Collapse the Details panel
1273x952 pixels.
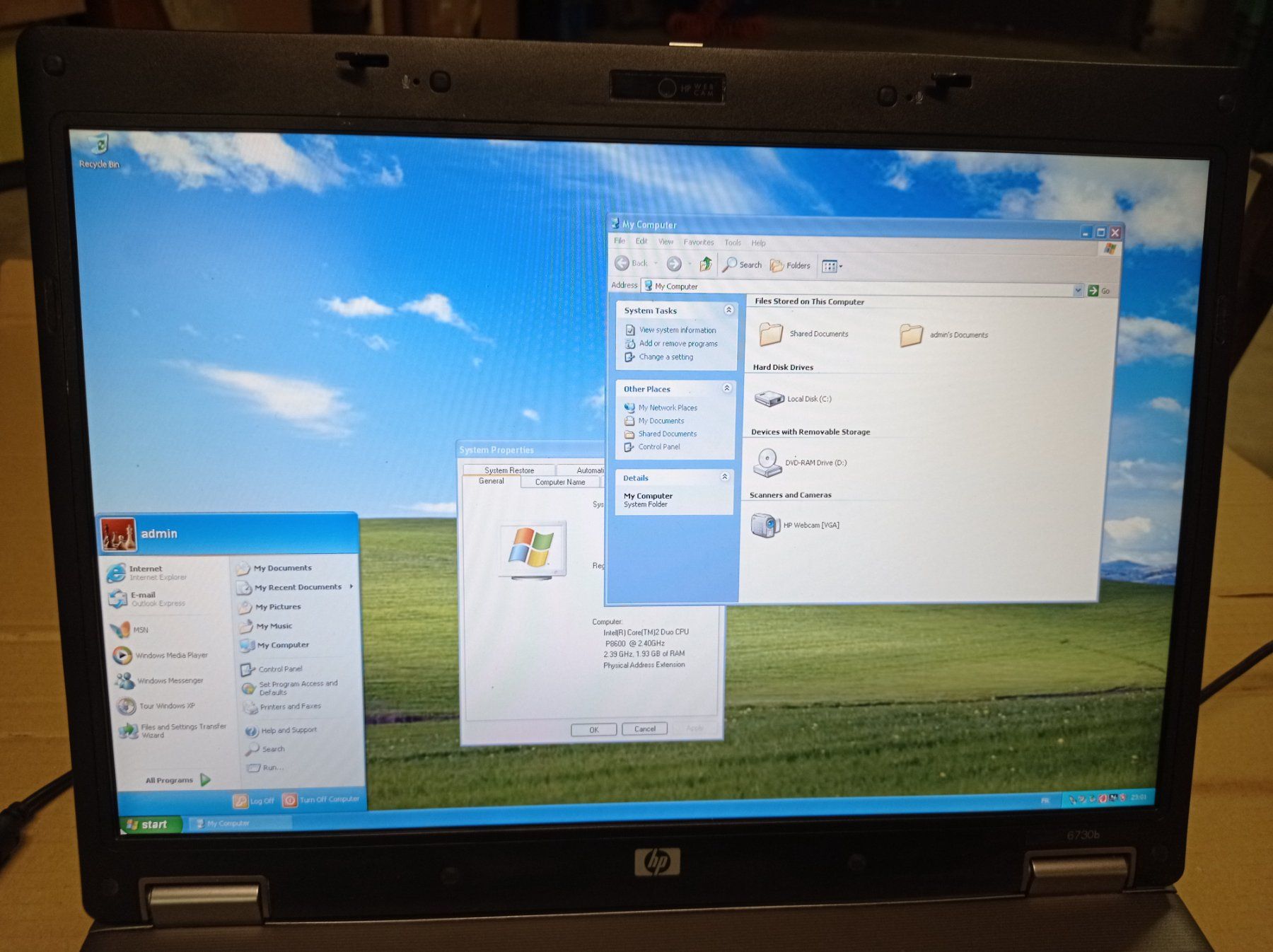point(724,477)
